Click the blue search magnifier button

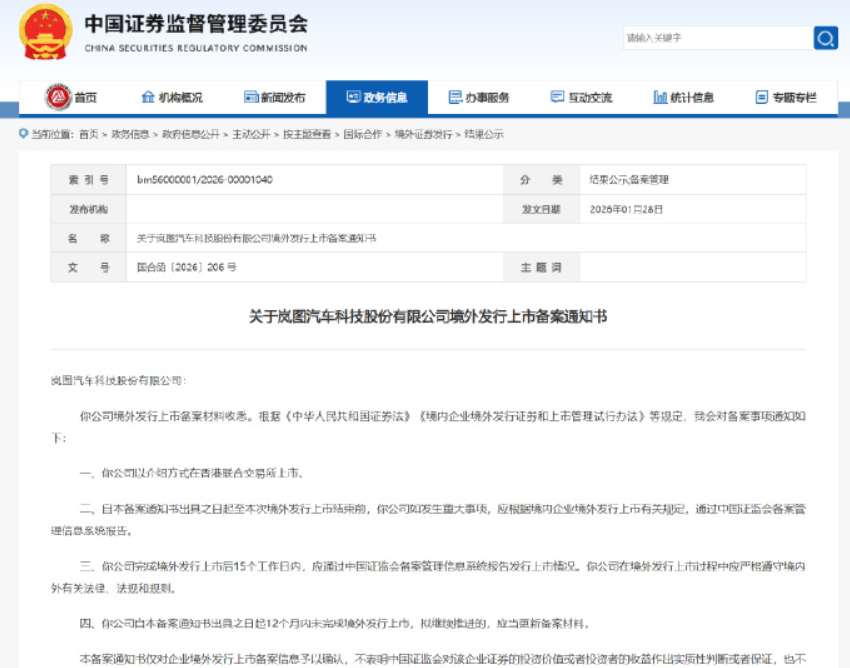(x=826, y=38)
